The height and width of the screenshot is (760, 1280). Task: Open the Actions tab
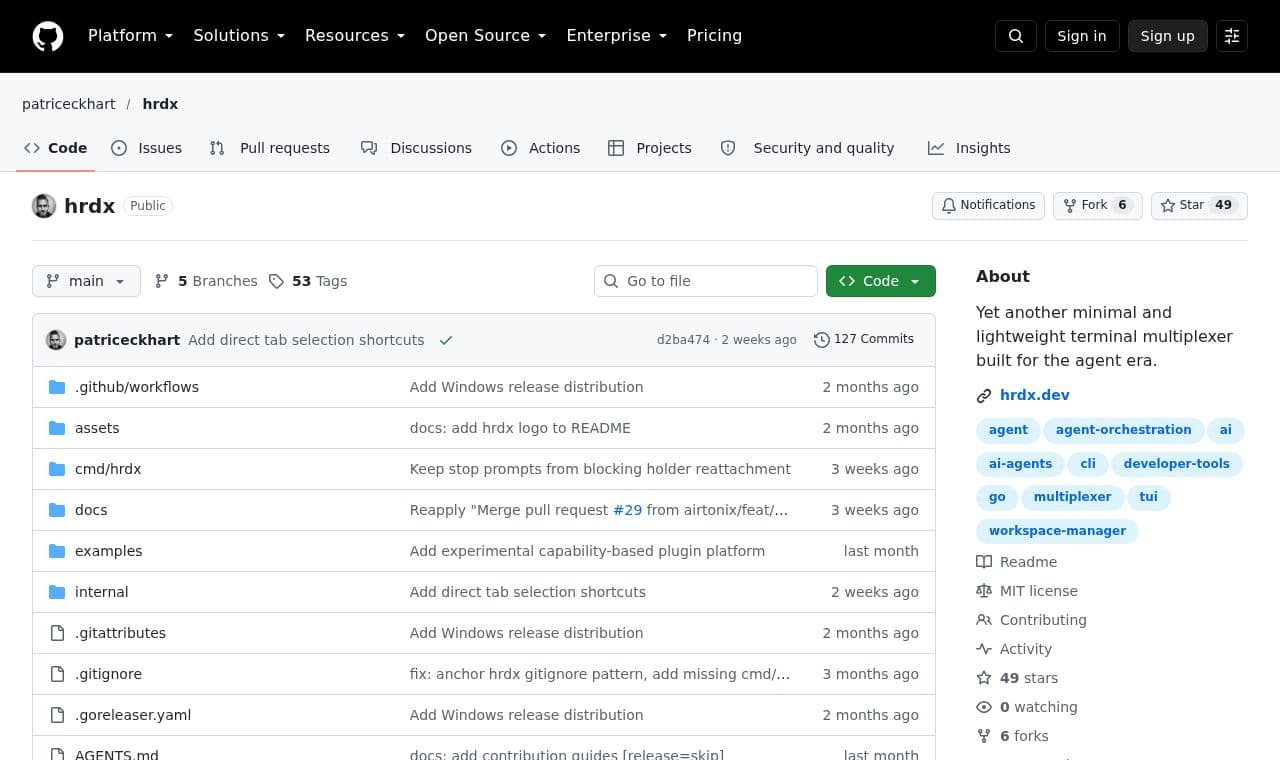pos(540,148)
